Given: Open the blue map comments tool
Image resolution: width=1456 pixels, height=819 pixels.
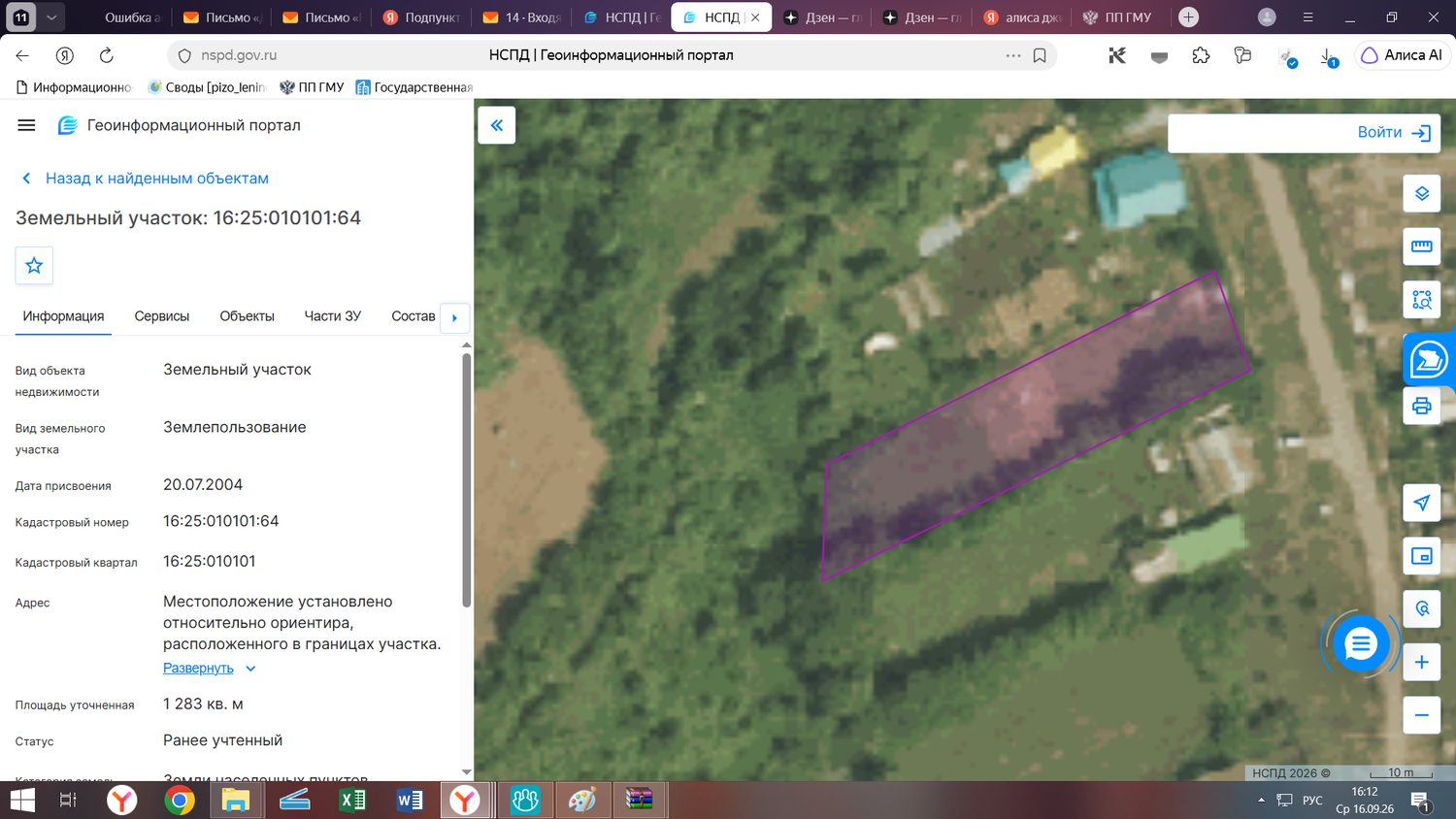Looking at the screenshot, I should [x=1428, y=360].
